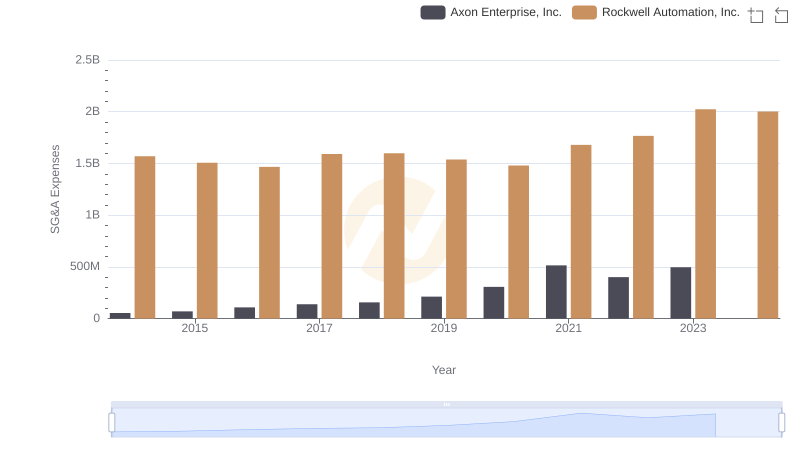Click the 0 y-axis label
This screenshot has height=461, width=800.
pos(96,318)
